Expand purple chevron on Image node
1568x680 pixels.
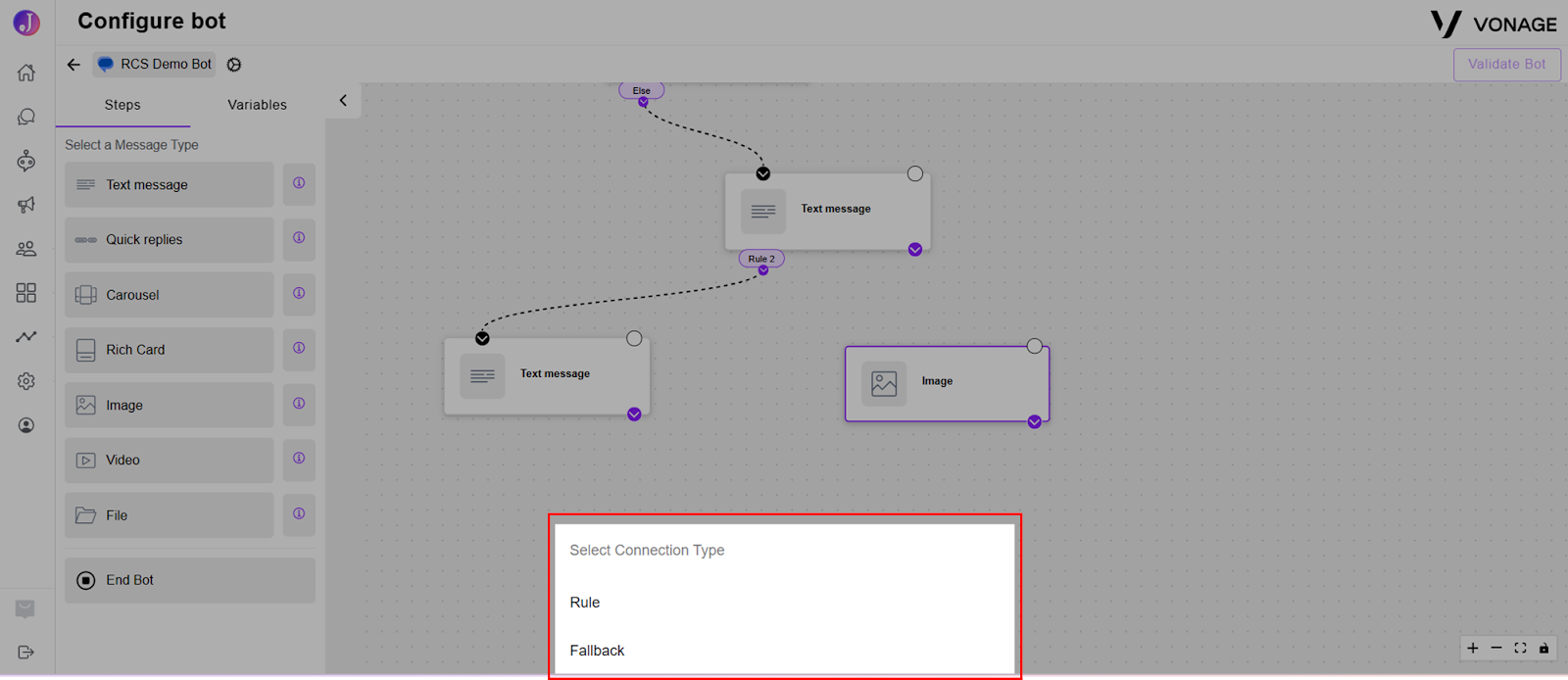pos(1035,422)
